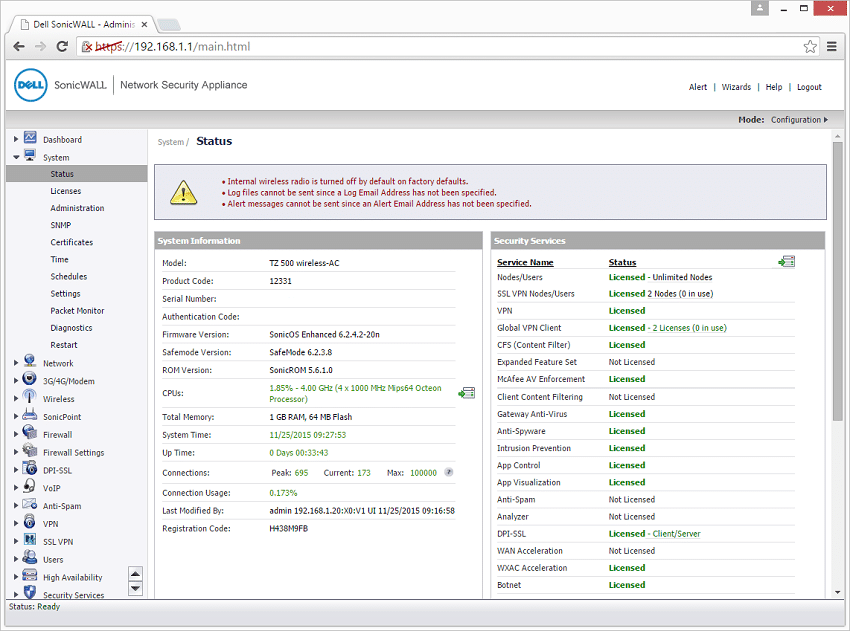The height and width of the screenshot is (631, 850).
Task: Expand the Network tree node arrow
Action: pos(16,363)
